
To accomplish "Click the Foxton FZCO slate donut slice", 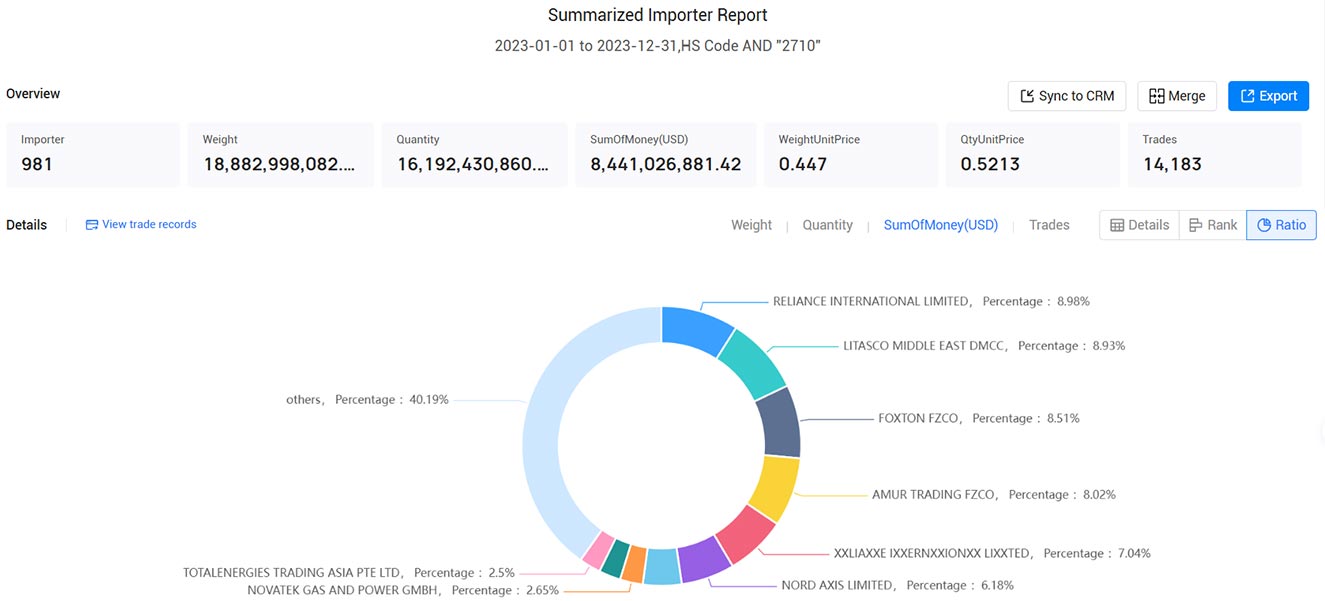I will (779, 422).
